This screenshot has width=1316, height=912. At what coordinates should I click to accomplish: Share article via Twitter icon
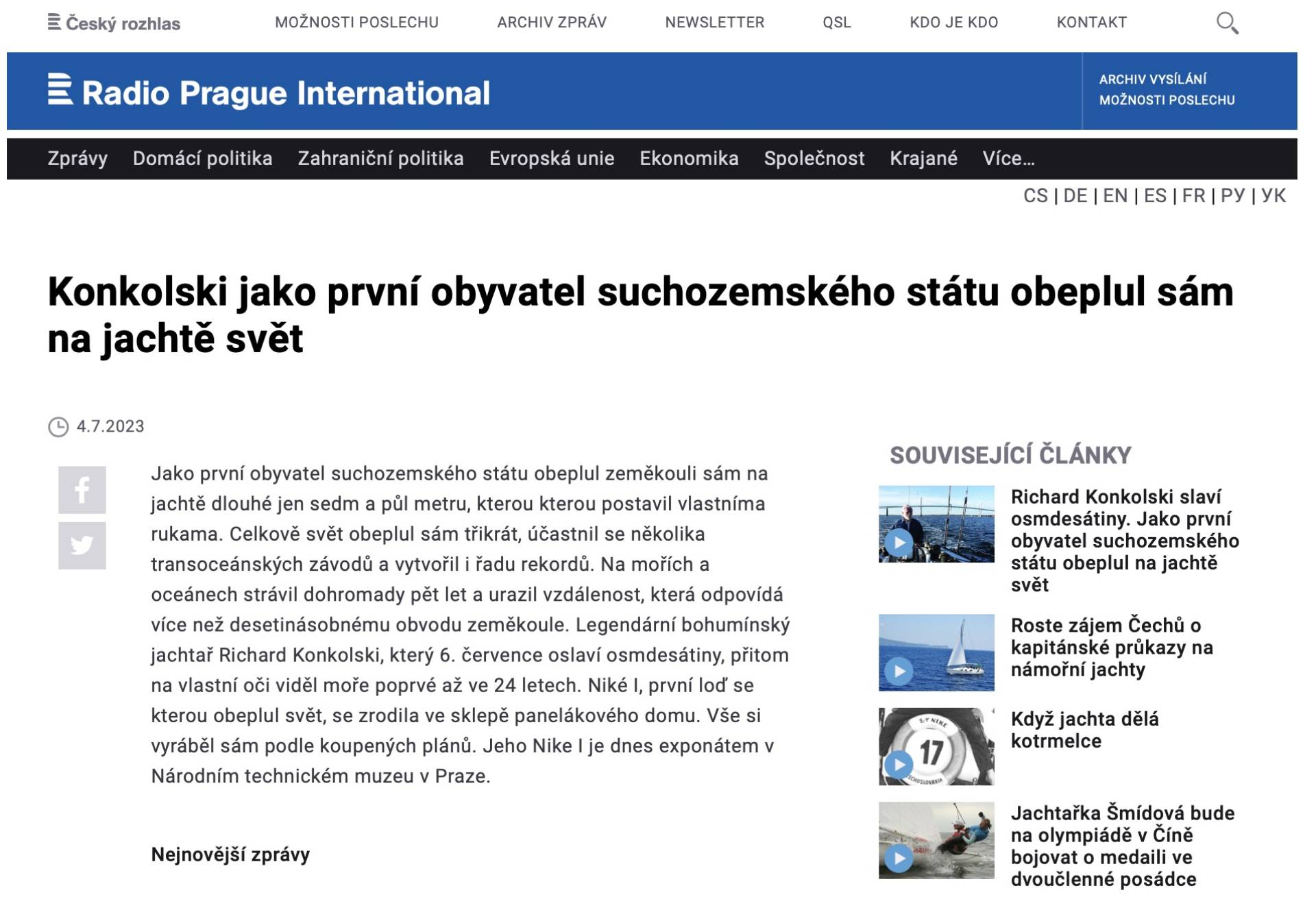[x=82, y=545]
